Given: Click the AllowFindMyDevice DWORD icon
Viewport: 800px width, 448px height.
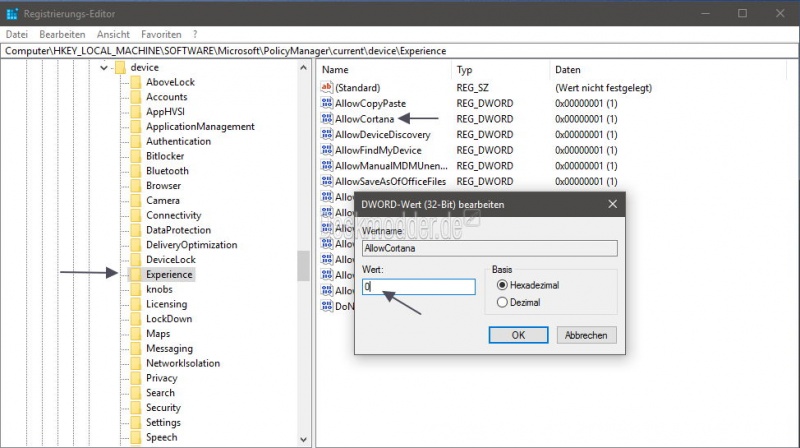Looking at the screenshot, I should click(327, 150).
